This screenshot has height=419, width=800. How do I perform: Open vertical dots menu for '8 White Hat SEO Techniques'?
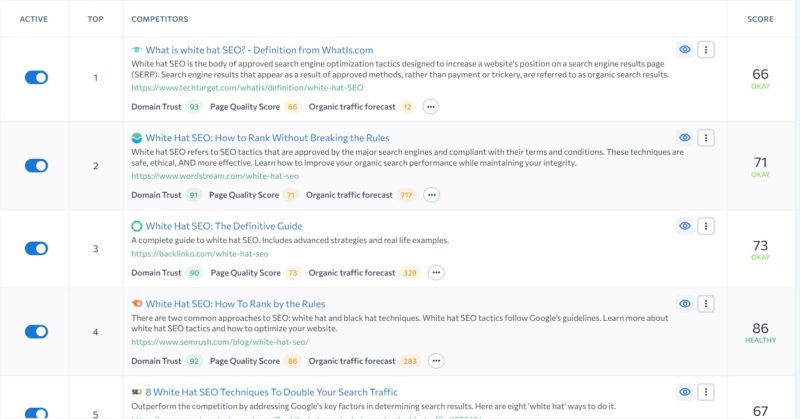[706, 392]
